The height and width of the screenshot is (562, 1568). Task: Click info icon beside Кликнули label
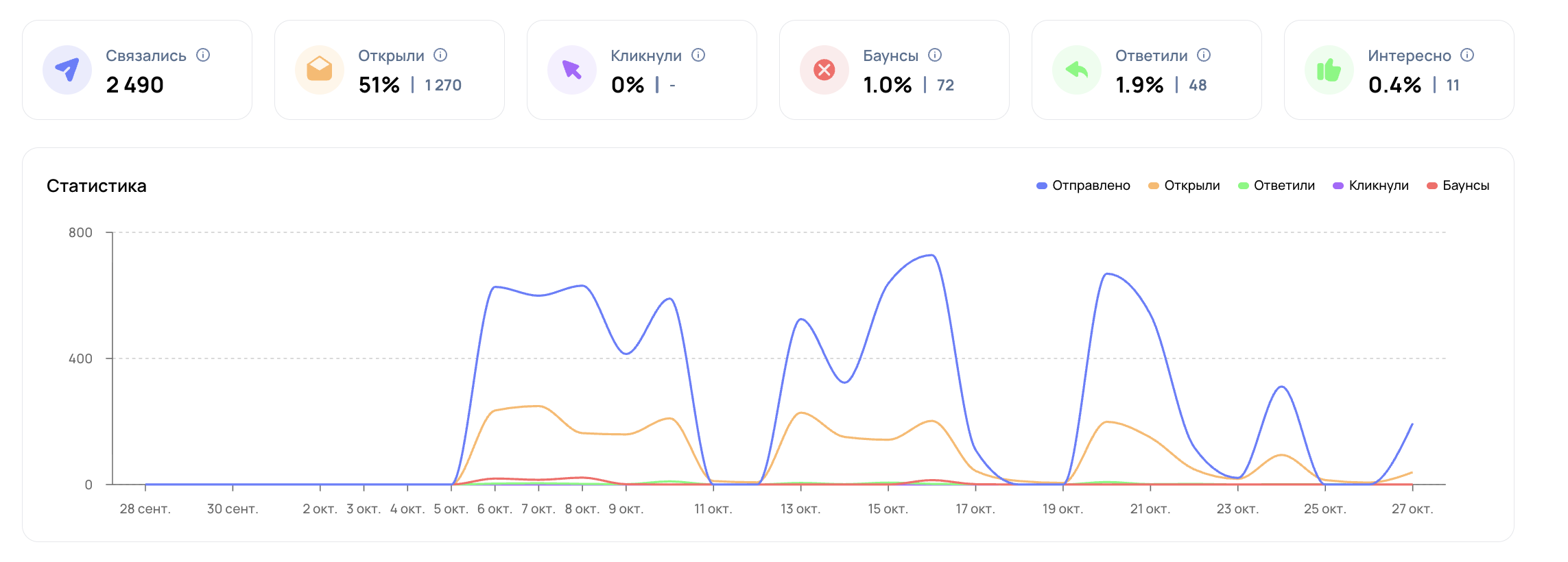tap(698, 55)
